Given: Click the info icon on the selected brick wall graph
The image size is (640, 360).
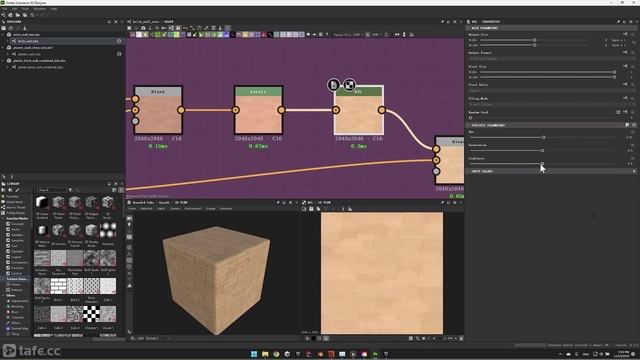Looking at the screenshot, I should pos(119,41).
